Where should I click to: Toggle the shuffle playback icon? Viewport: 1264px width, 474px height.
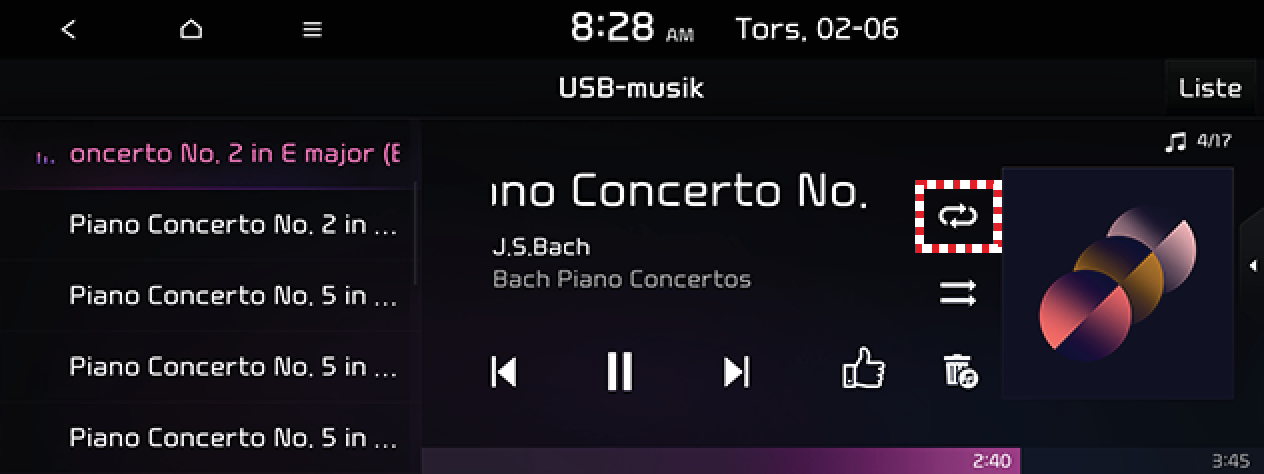click(x=957, y=293)
